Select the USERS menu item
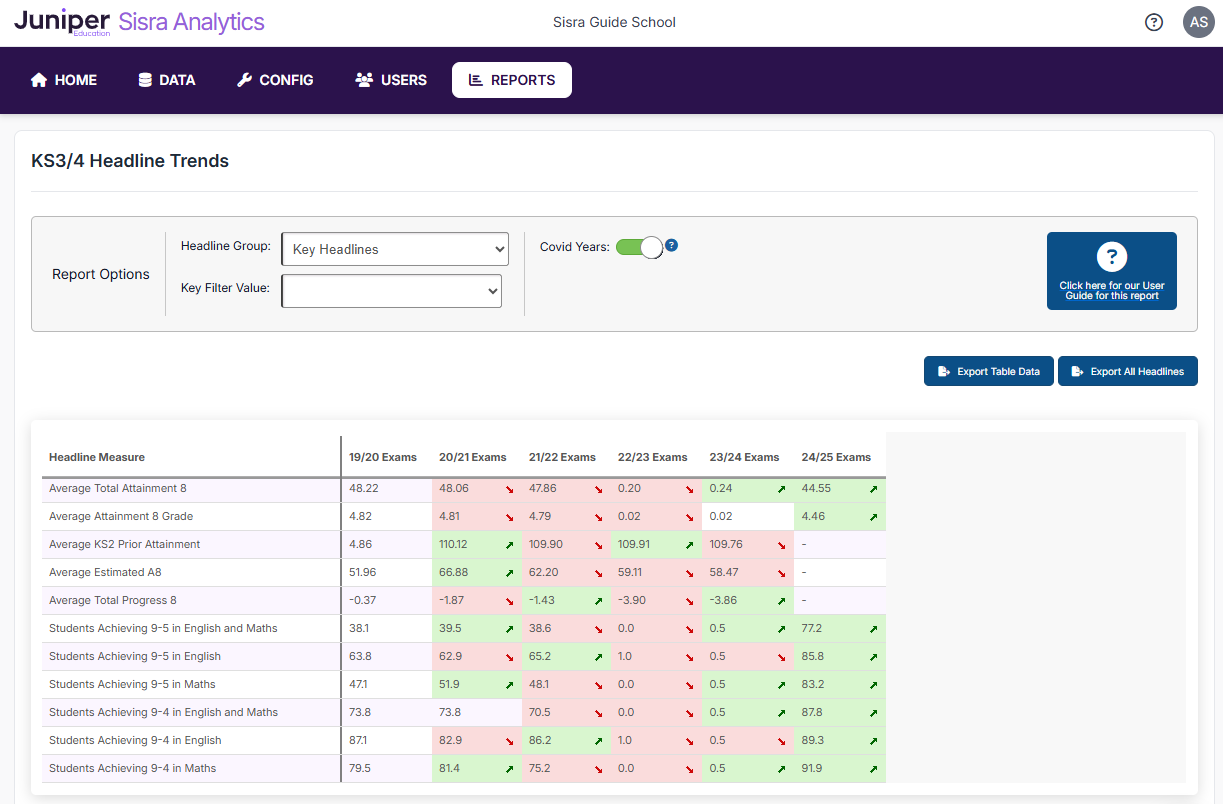Viewport: 1223px width, 804px height. pyautogui.click(x=390, y=80)
